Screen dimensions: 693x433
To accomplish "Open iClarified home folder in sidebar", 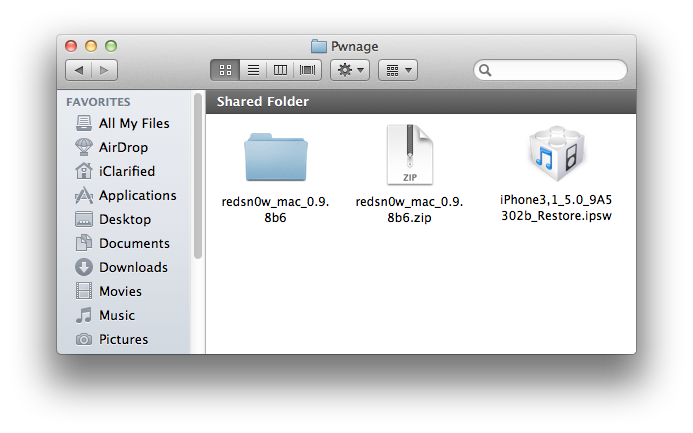I will point(126,171).
